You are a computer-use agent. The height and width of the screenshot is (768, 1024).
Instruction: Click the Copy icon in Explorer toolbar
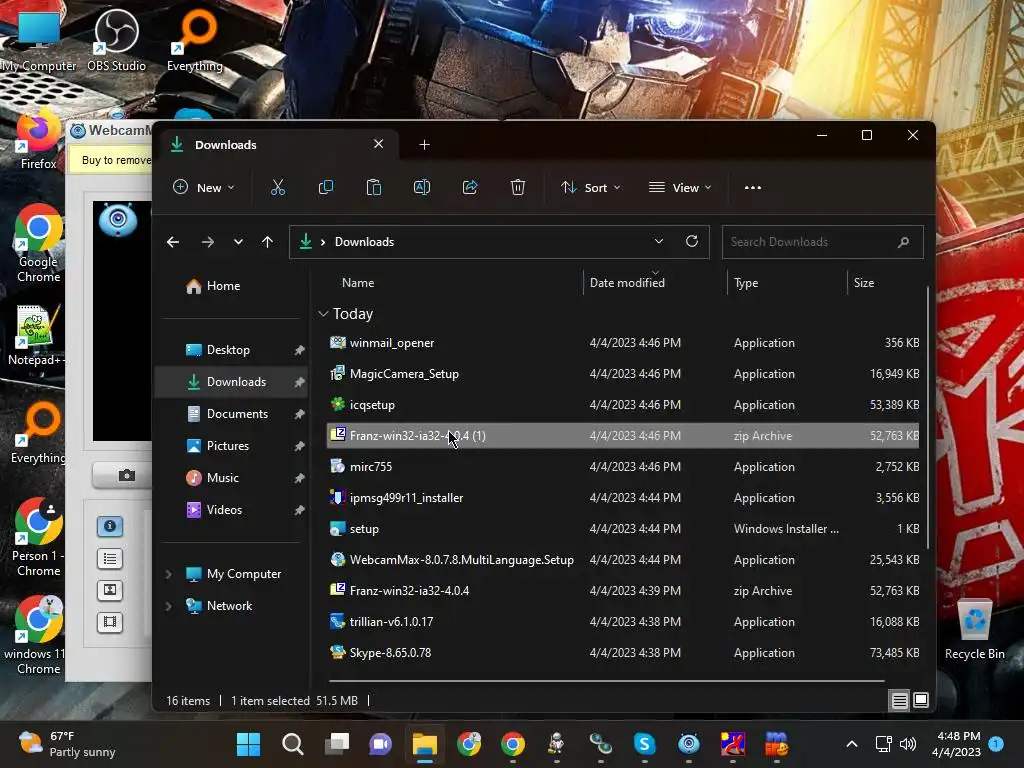click(325, 187)
